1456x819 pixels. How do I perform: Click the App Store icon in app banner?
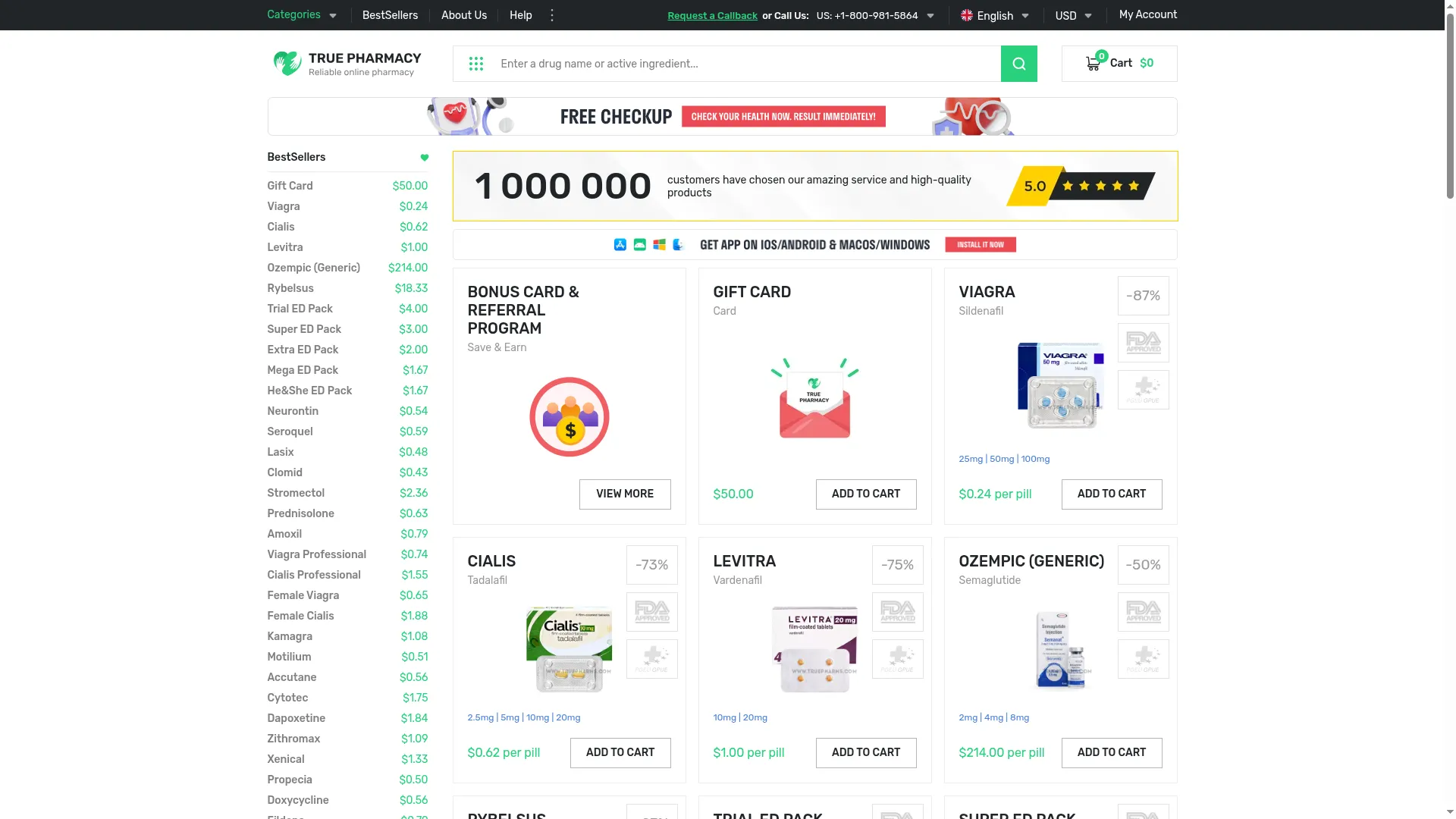tap(620, 245)
